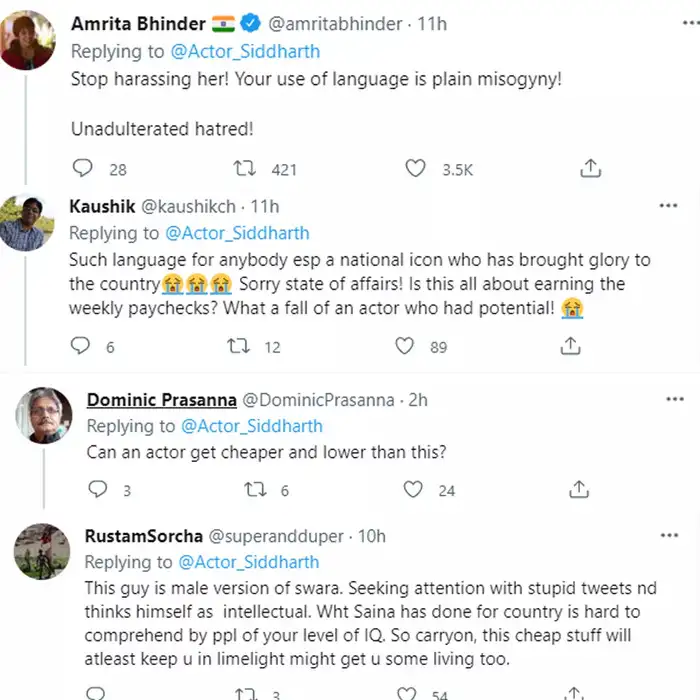
Task: Click Kaushik's profile avatar
Action: (27, 222)
